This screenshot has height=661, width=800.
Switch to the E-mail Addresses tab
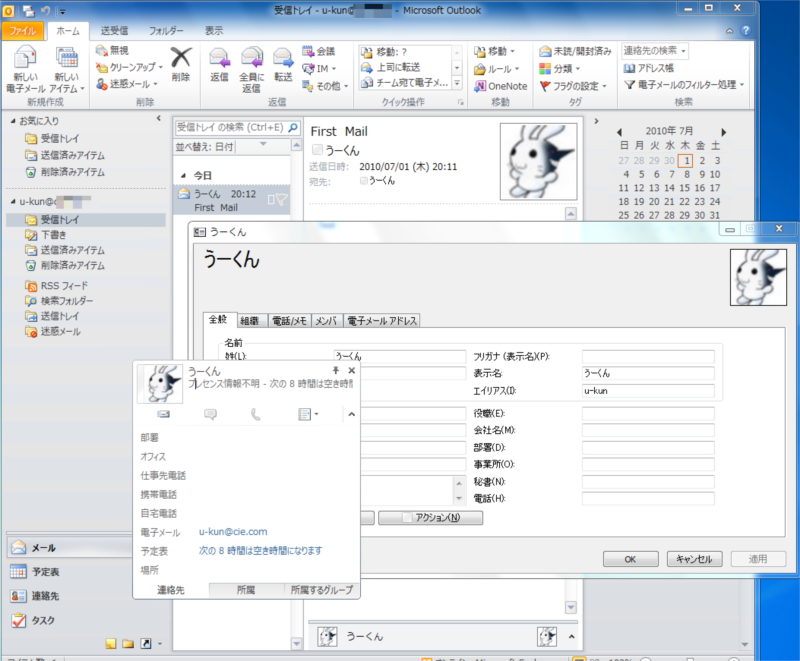382,321
